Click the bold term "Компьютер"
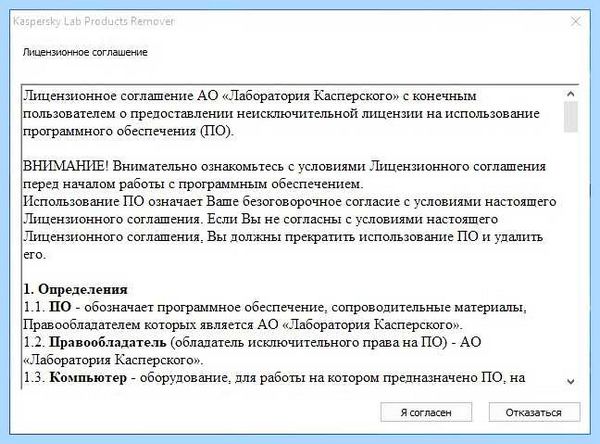600x444 pixels. click(88, 378)
